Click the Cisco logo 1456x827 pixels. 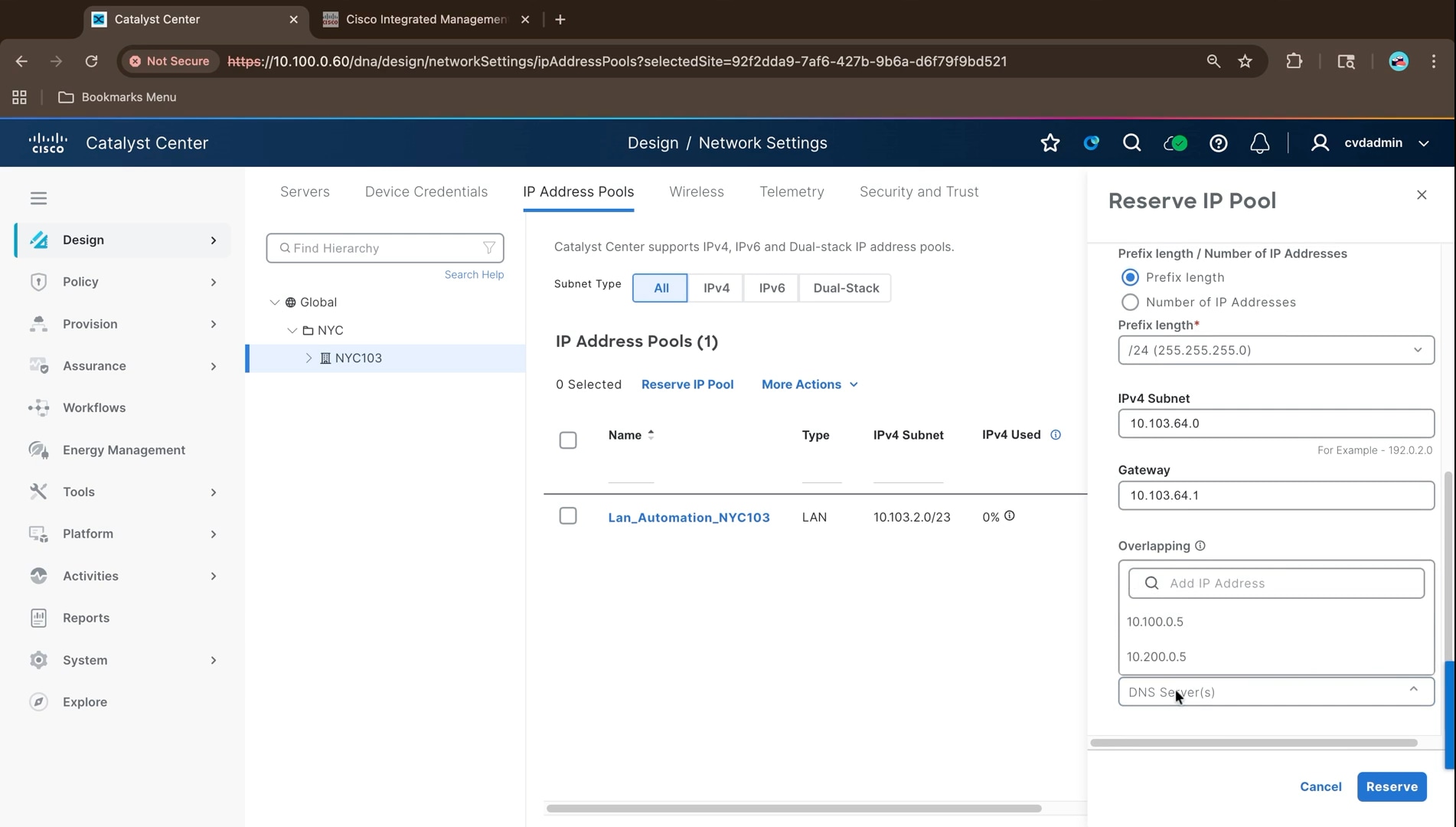(x=48, y=143)
